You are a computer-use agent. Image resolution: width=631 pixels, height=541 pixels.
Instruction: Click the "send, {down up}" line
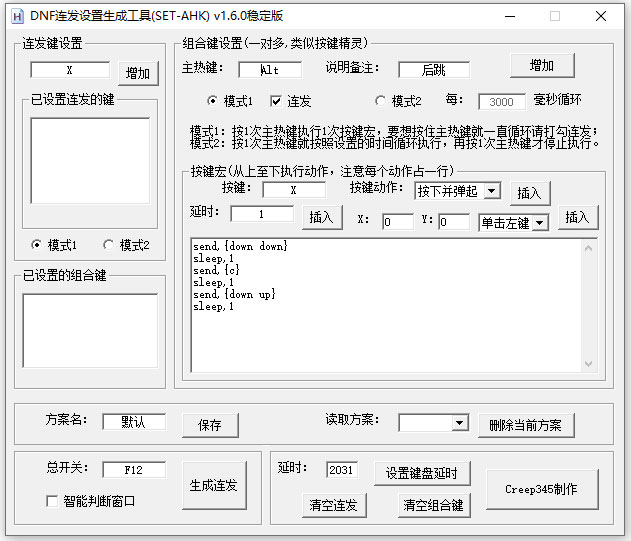point(234,294)
